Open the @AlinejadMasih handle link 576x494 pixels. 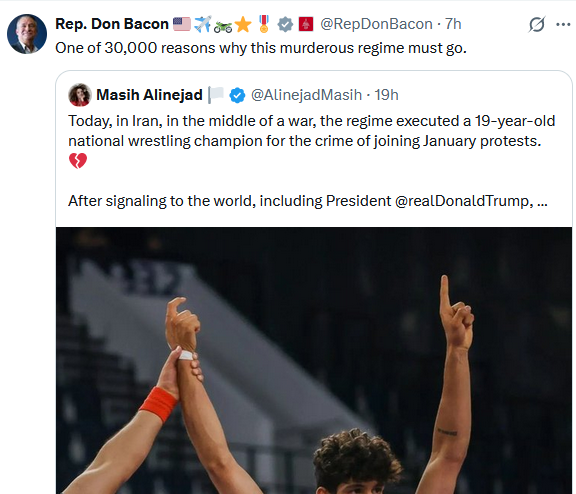pos(306,95)
